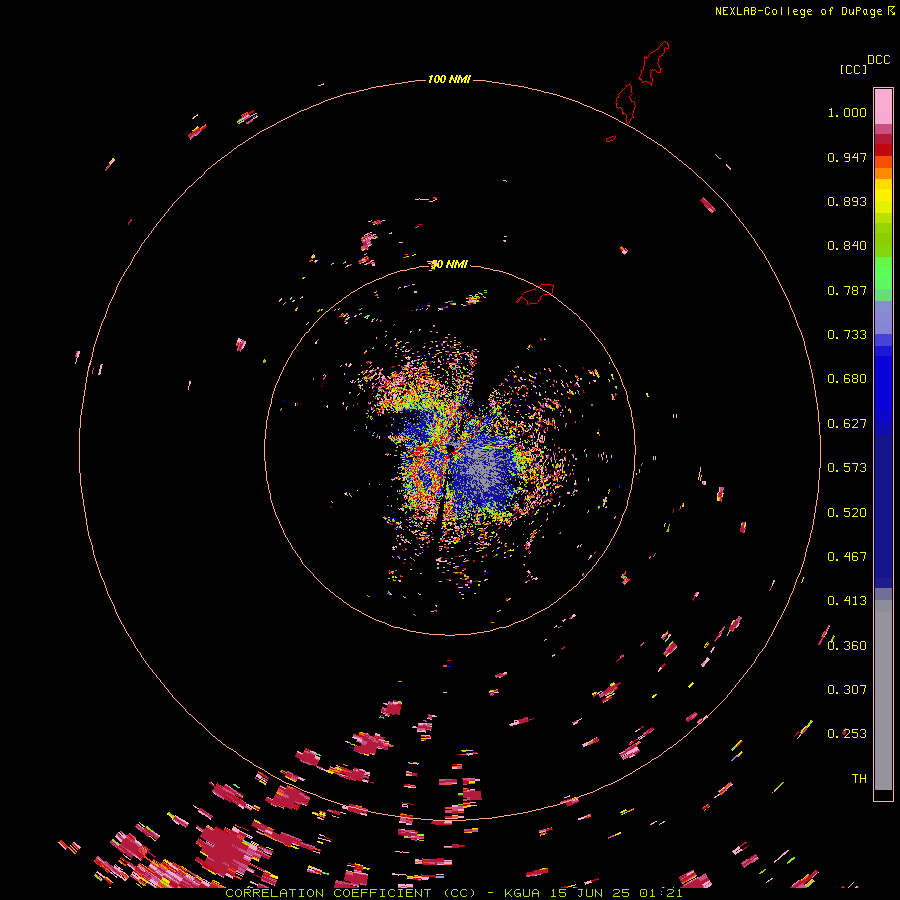Viewport: 900px width, 900px height.
Task: Click the 0.840 scale value
Action: pos(847,246)
